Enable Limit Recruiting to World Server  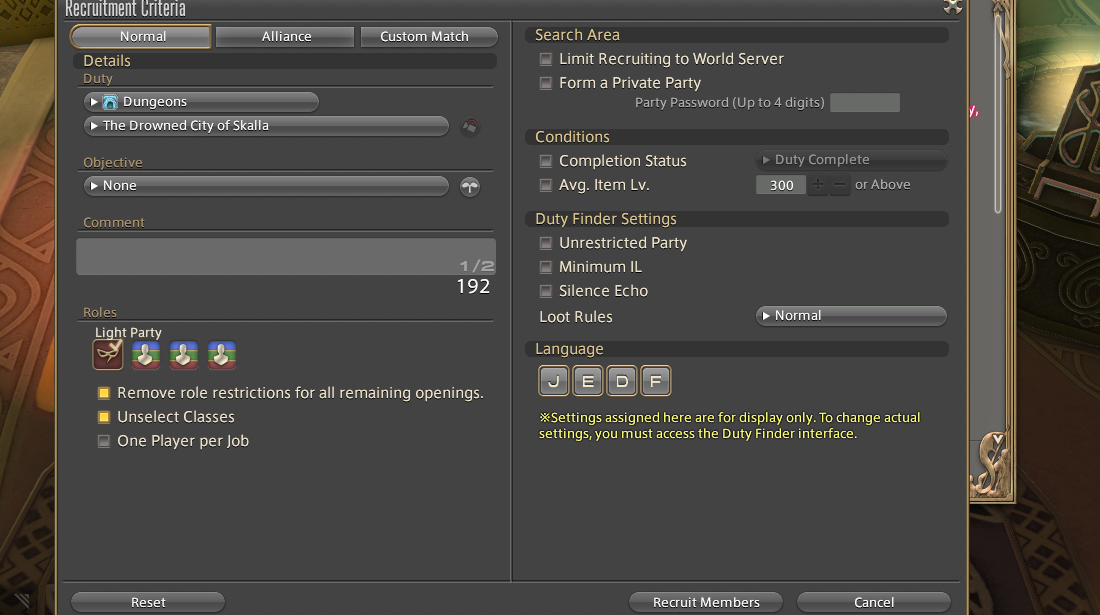tap(546, 60)
